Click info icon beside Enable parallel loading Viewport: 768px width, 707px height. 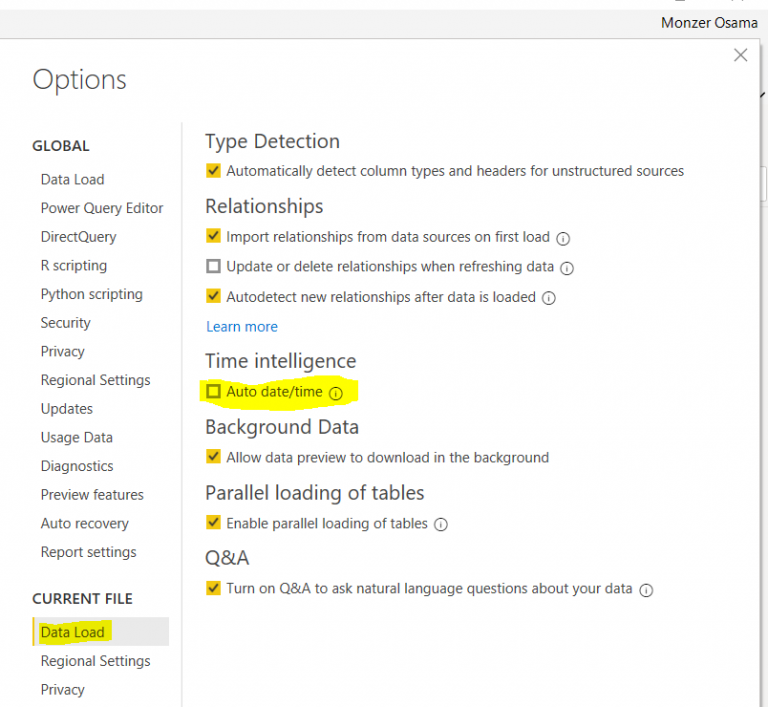pyautogui.click(x=441, y=524)
